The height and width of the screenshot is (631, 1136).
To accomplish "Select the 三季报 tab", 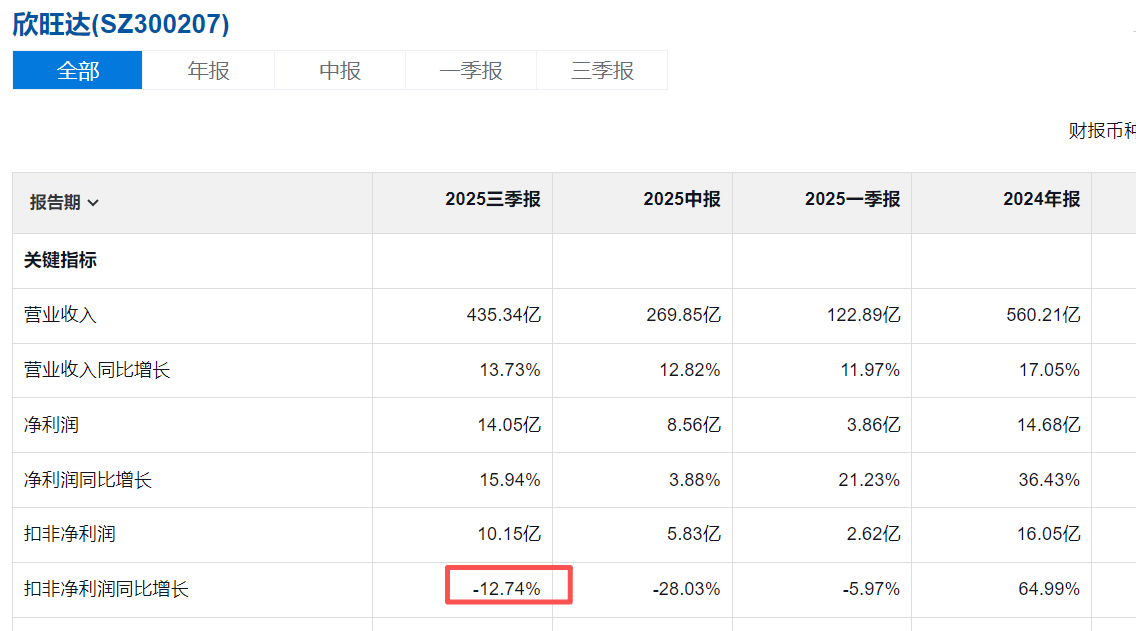I will tap(602, 71).
